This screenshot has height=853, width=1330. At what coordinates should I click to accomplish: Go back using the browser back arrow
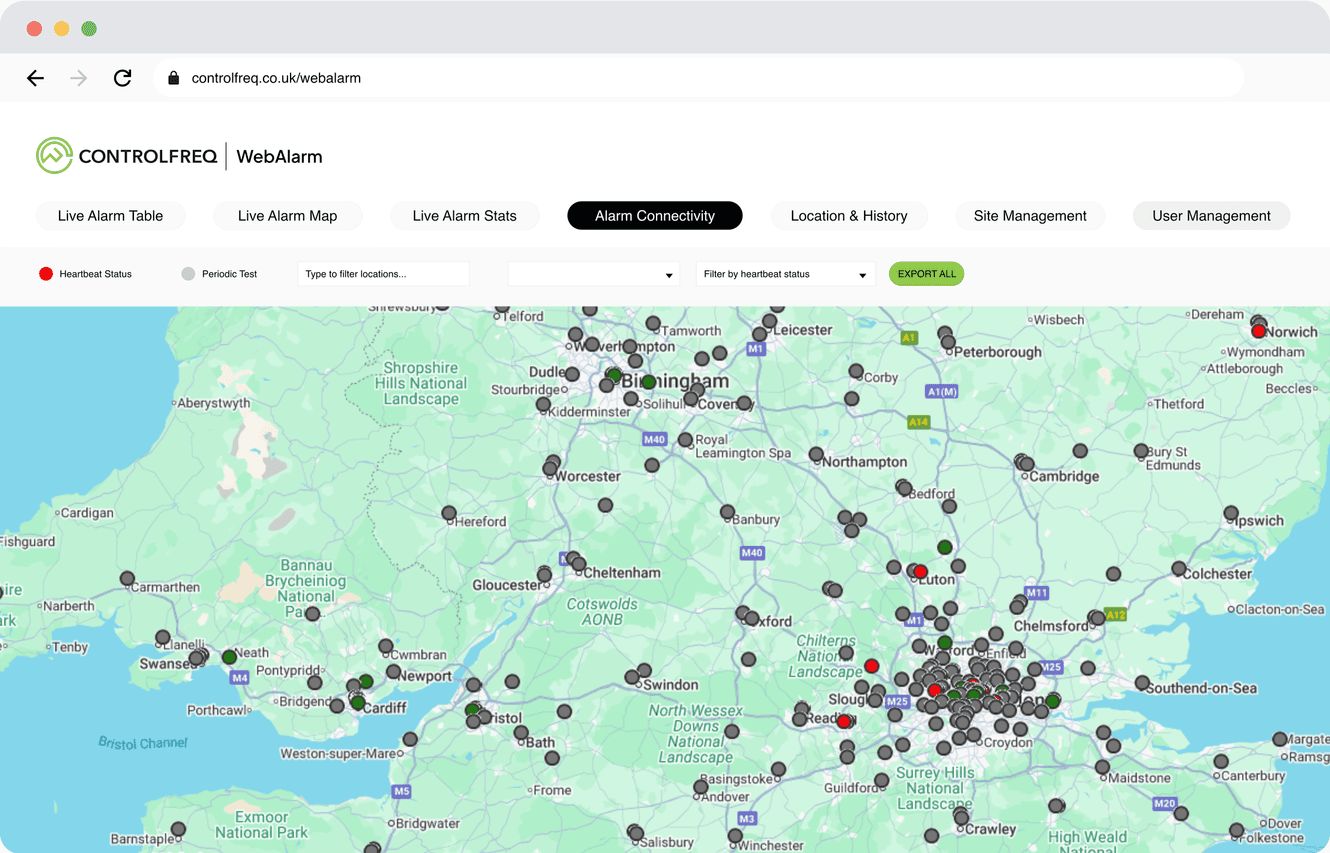click(x=36, y=78)
